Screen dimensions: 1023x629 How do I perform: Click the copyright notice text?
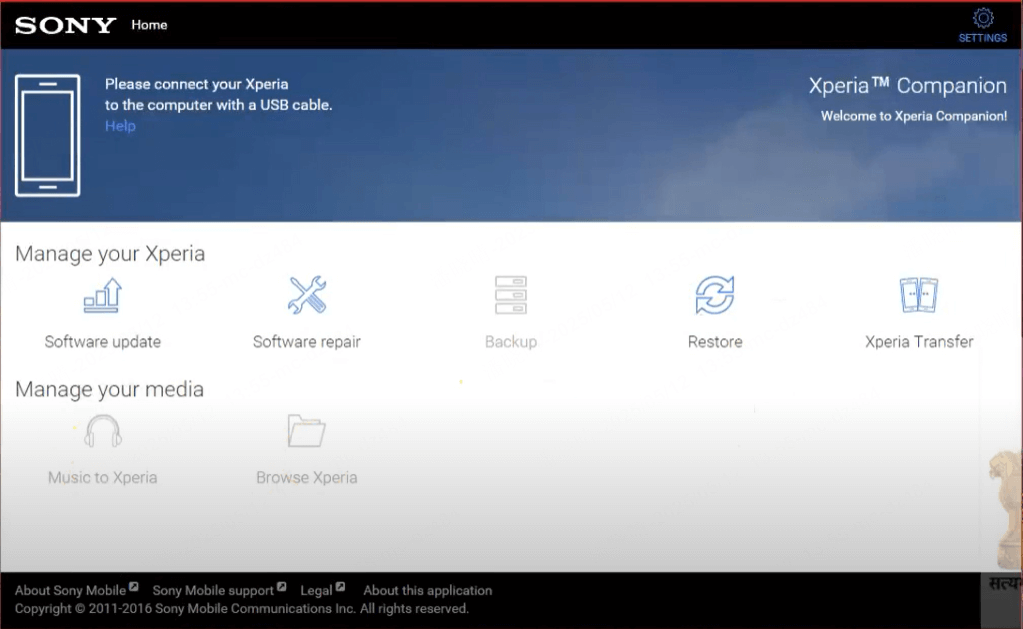[x=242, y=609]
